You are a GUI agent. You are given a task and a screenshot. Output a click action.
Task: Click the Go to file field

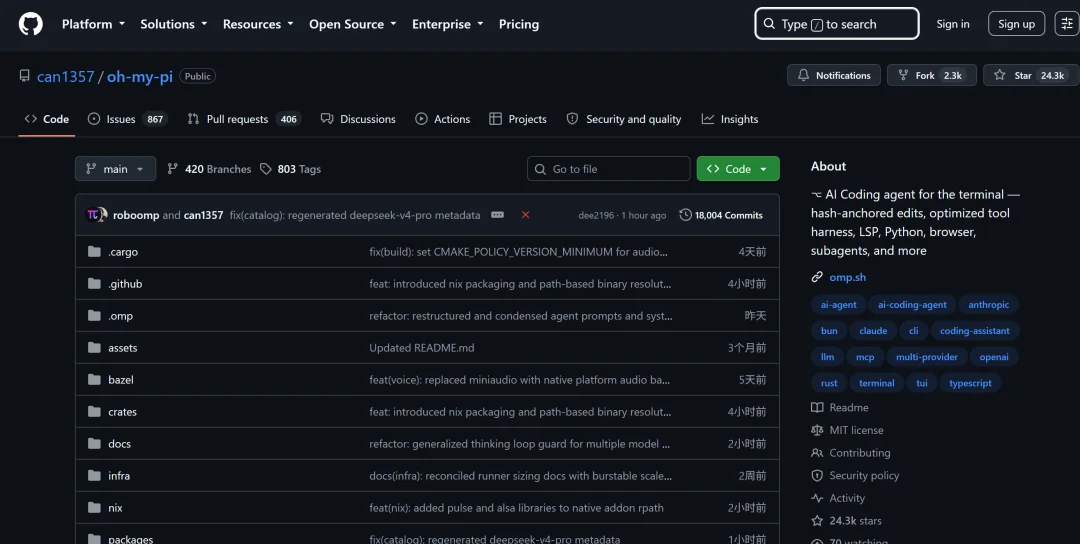[609, 169]
